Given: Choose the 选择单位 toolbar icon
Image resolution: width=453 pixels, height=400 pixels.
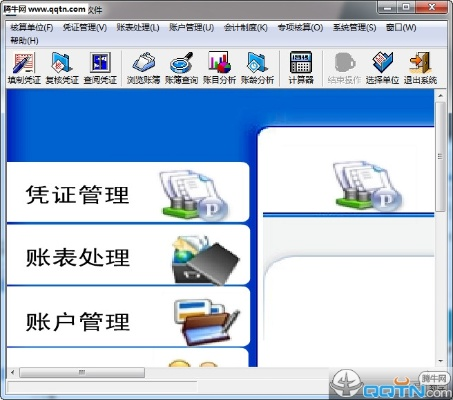Looking at the screenshot, I should point(382,68).
